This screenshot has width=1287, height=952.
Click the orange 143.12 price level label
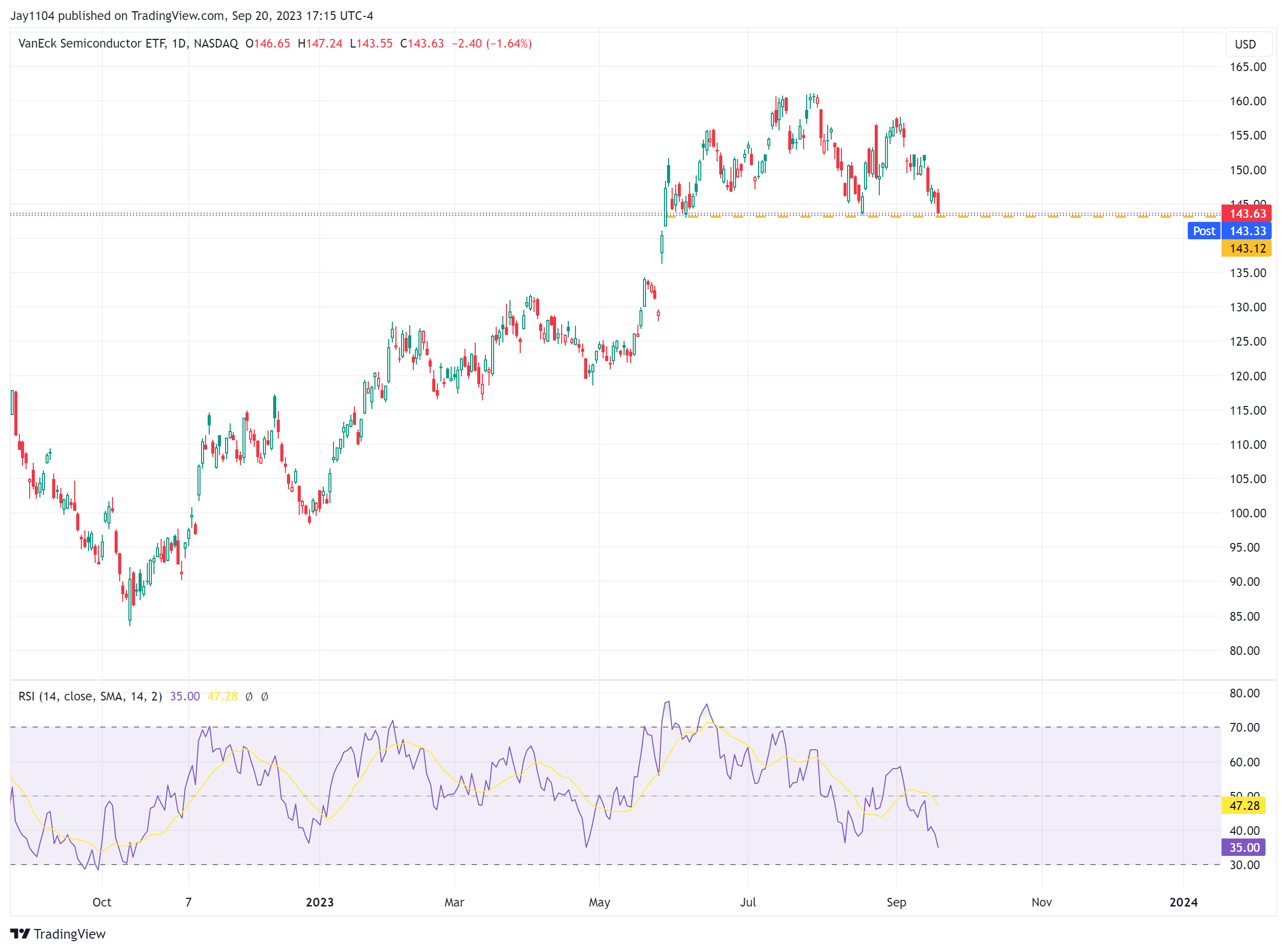[1247, 248]
